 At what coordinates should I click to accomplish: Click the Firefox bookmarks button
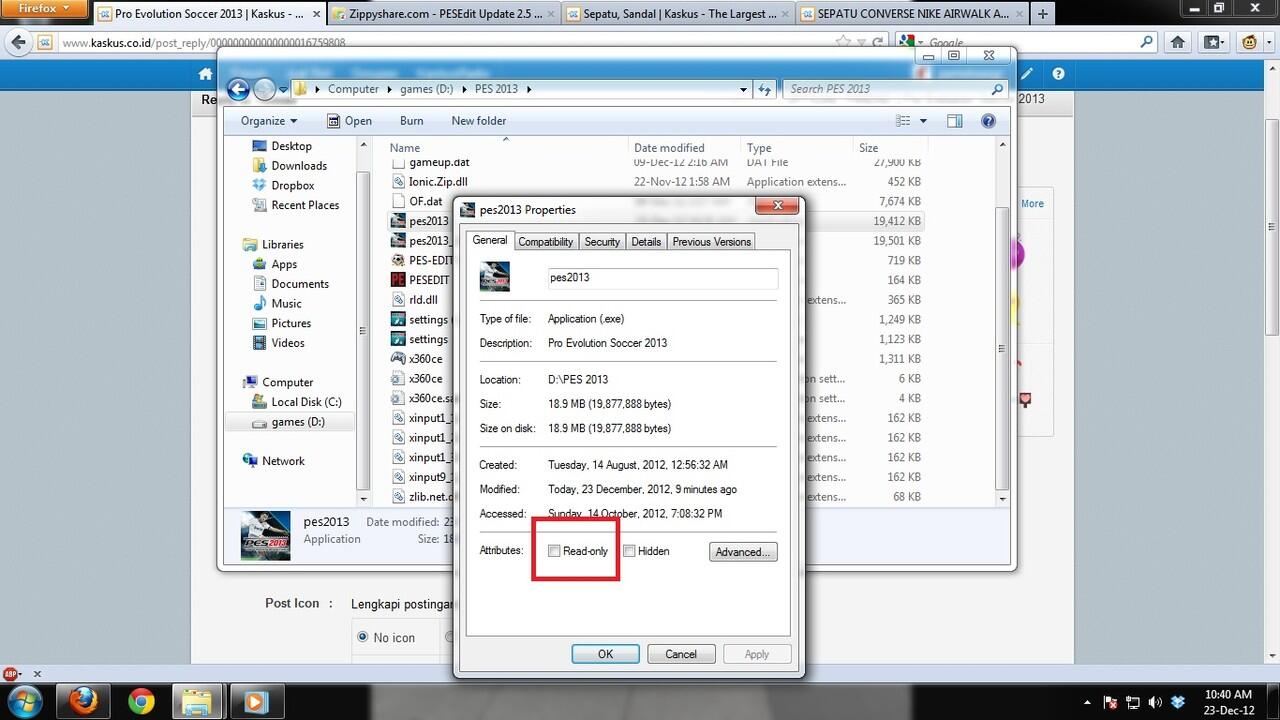1213,42
